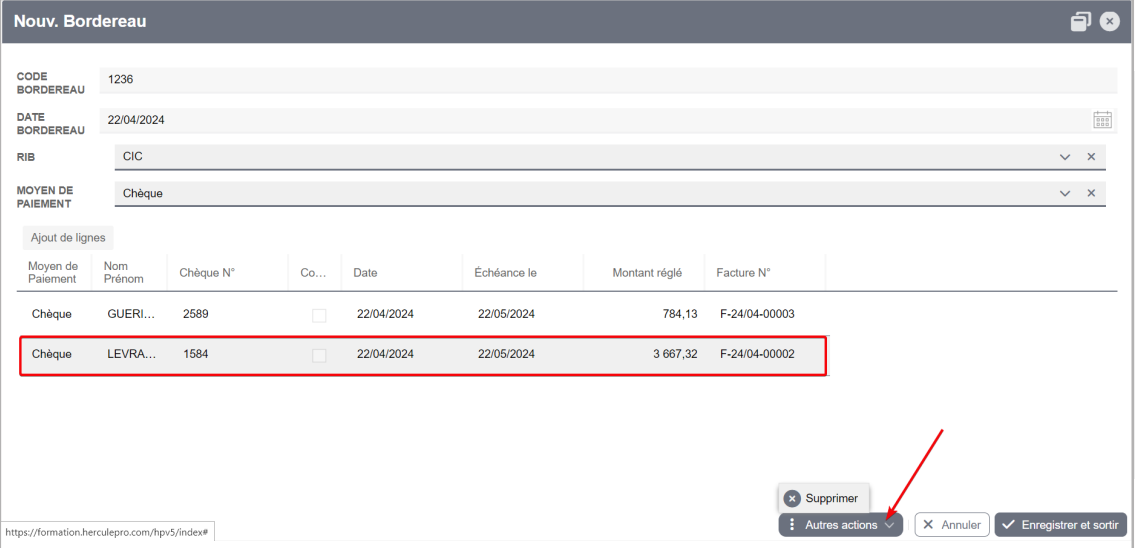
Task: Click the three-dot icon on Autres actions
Action: coord(792,525)
